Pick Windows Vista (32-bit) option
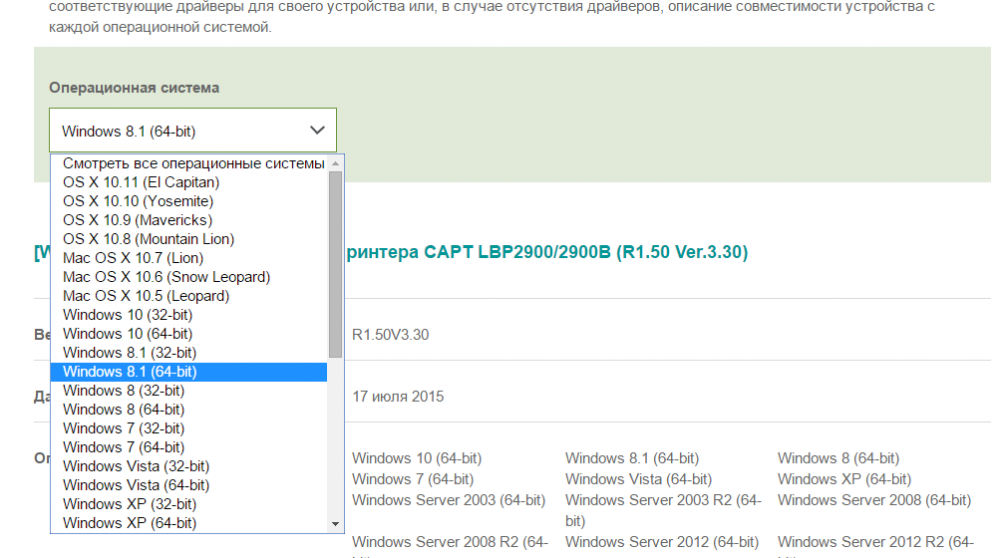 pos(189,466)
